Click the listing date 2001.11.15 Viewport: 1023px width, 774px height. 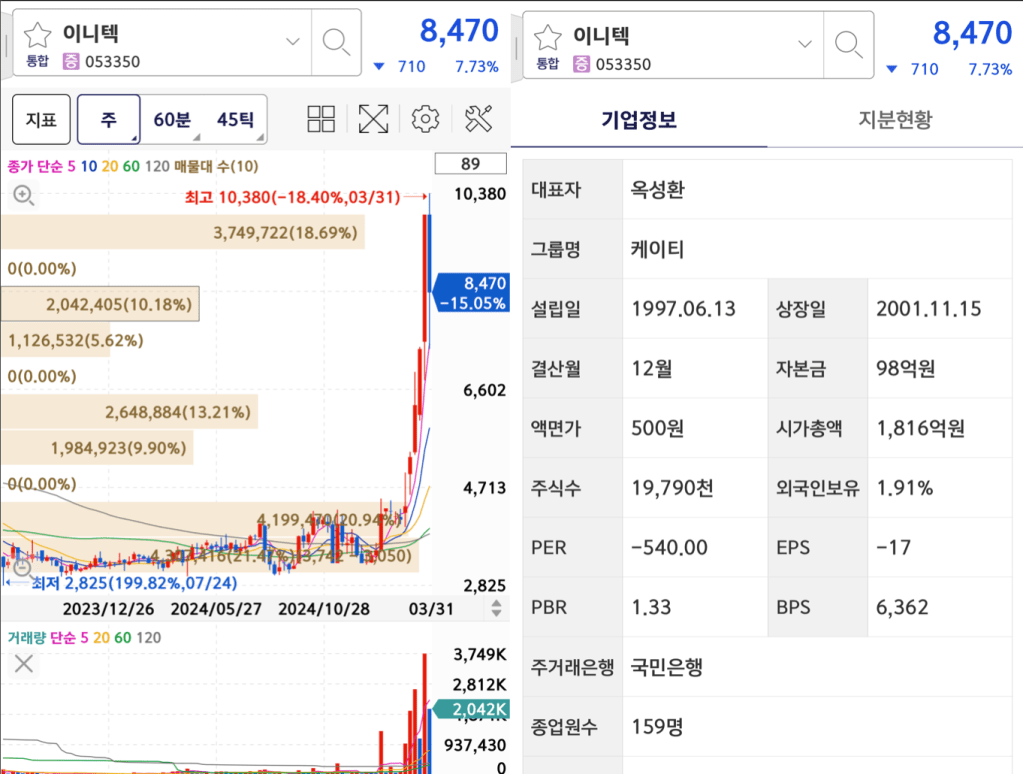point(928,309)
